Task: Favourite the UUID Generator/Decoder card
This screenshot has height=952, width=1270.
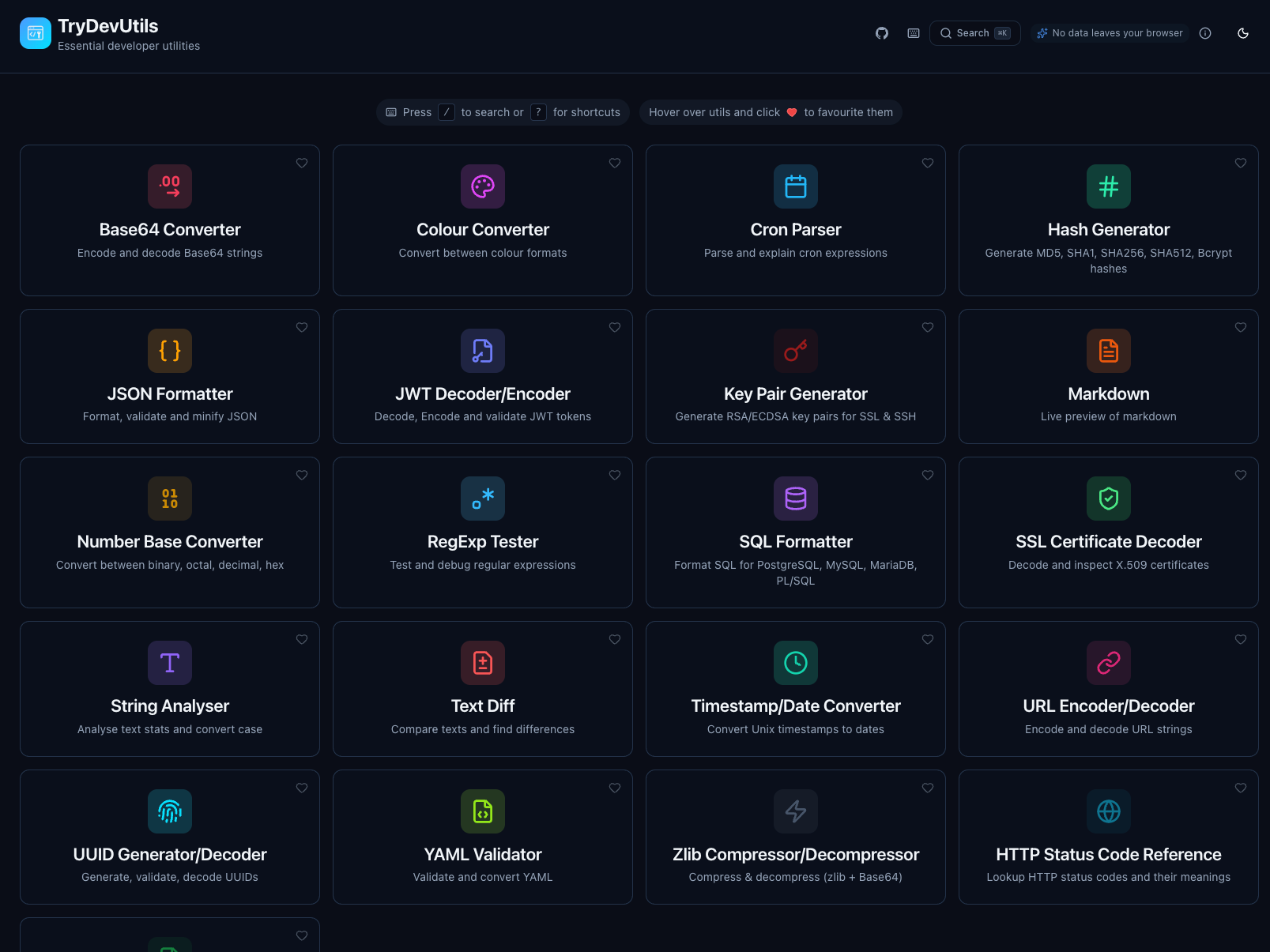Action: (302, 788)
